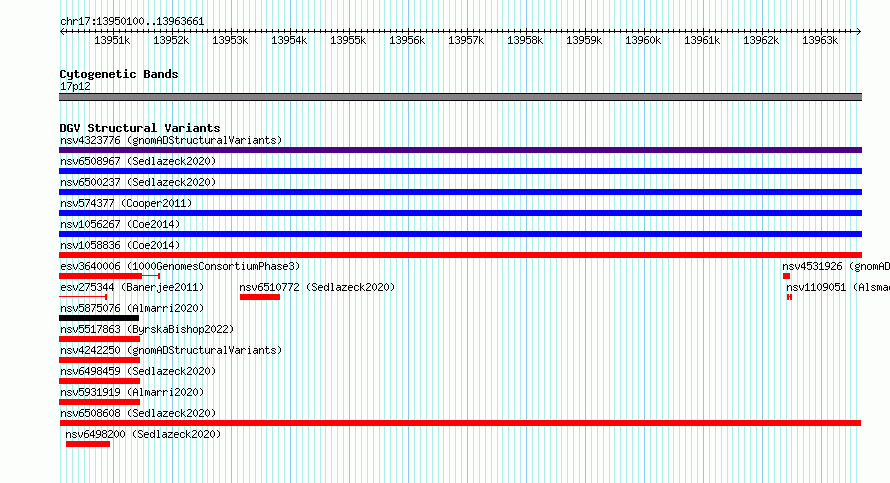The width and height of the screenshot is (890, 483).
Task: Open variant nsv574377 Cooper2011 label
Action: click(126, 203)
